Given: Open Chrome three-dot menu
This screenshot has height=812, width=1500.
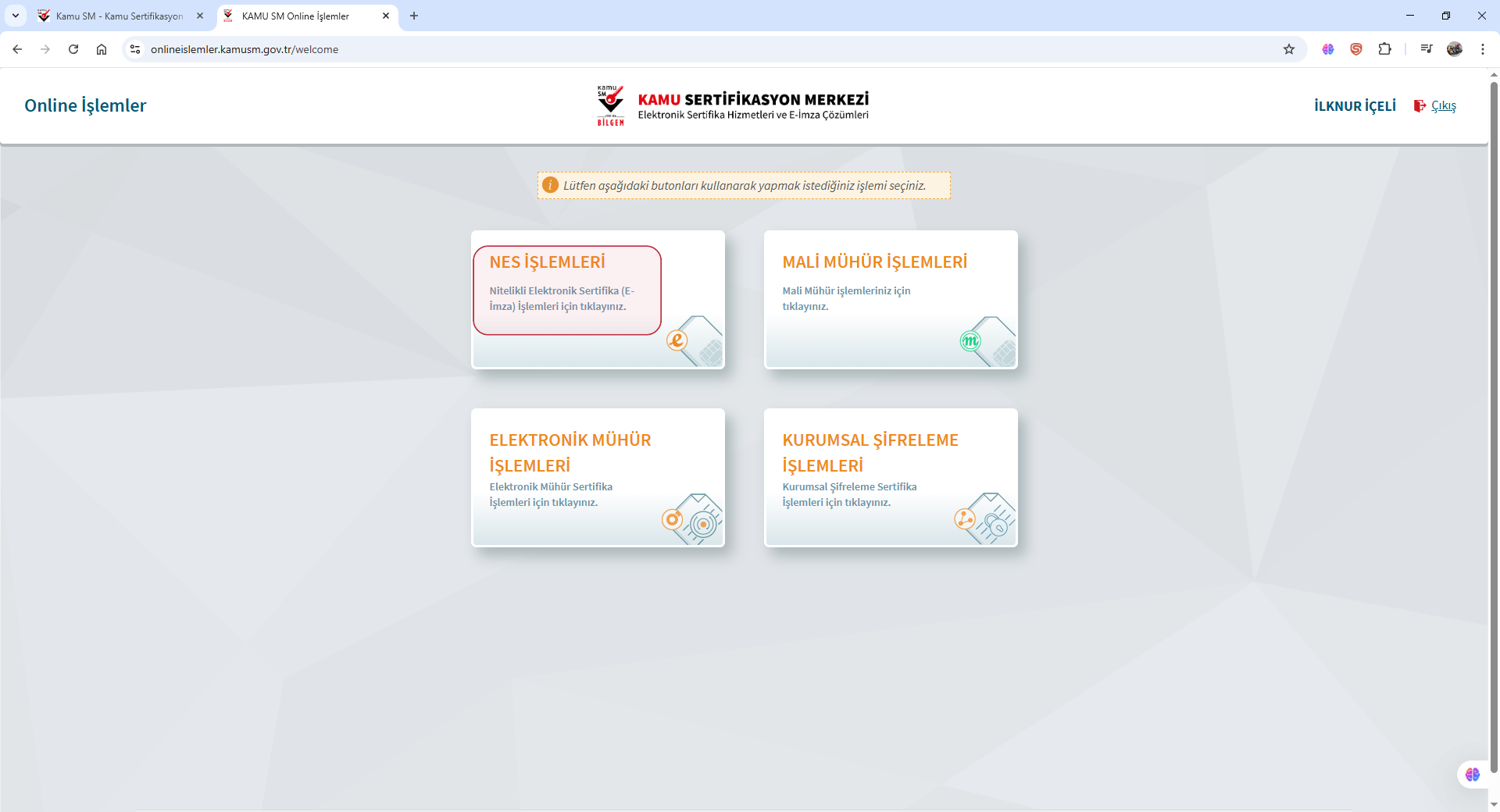Looking at the screenshot, I should (1482, 49).
